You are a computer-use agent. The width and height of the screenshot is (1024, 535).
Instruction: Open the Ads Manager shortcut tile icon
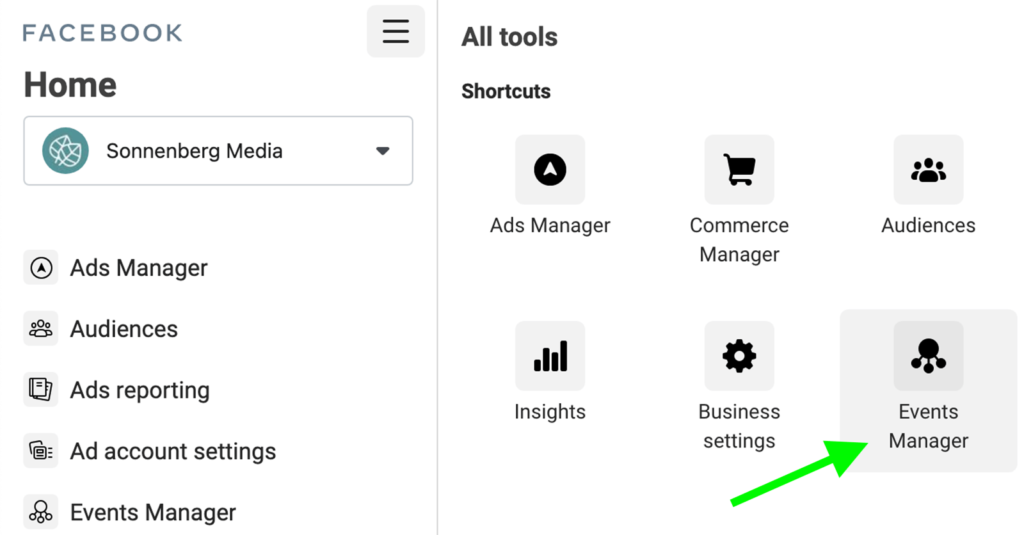[x=550, y=170]
